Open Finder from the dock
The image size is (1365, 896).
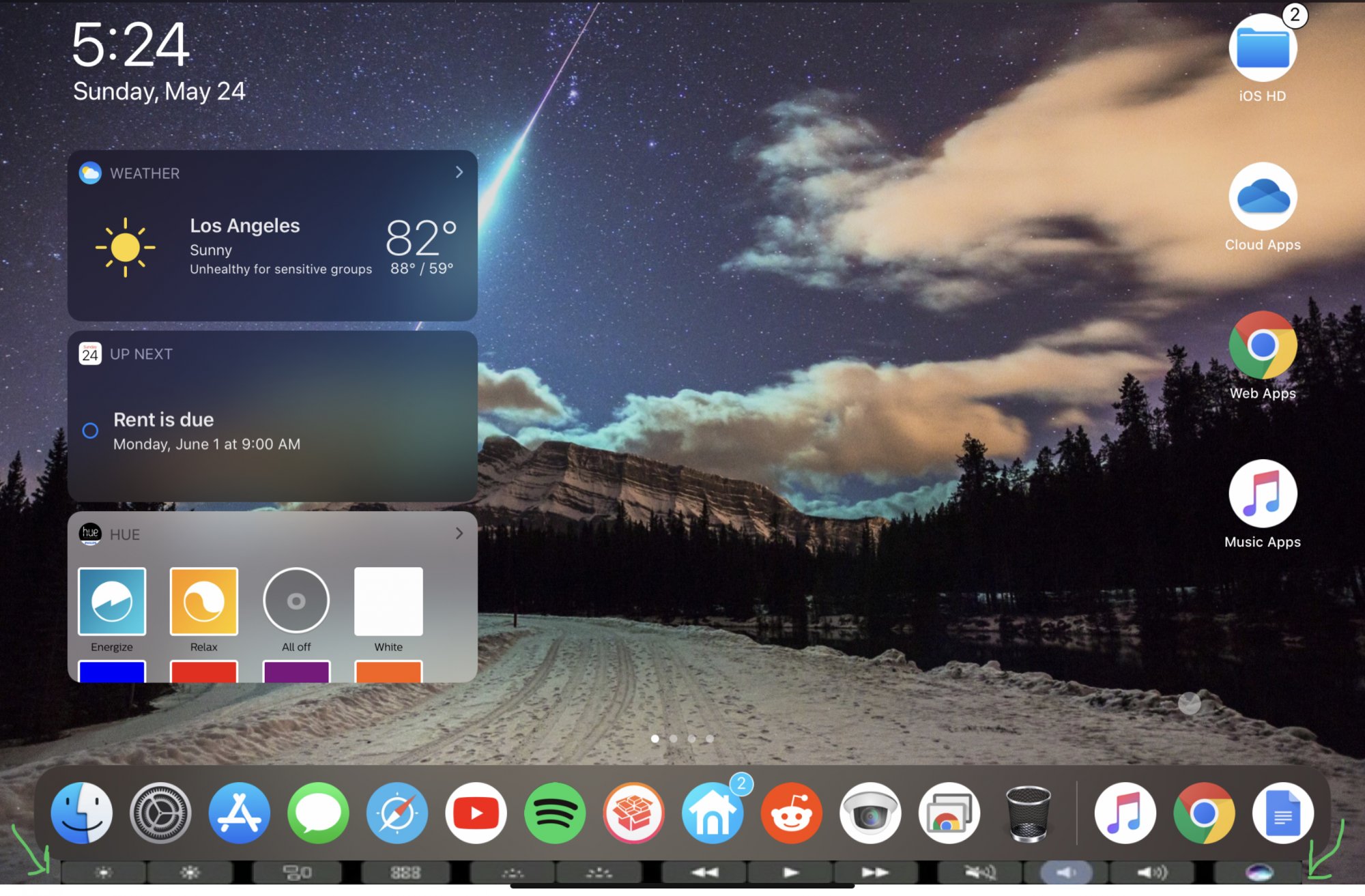(82, 813)
